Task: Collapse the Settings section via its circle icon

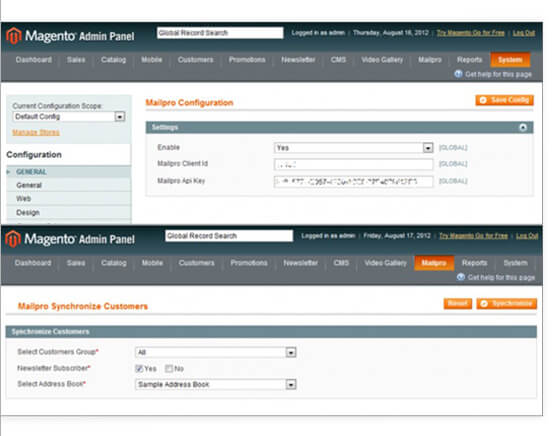Action: (523, 127)
